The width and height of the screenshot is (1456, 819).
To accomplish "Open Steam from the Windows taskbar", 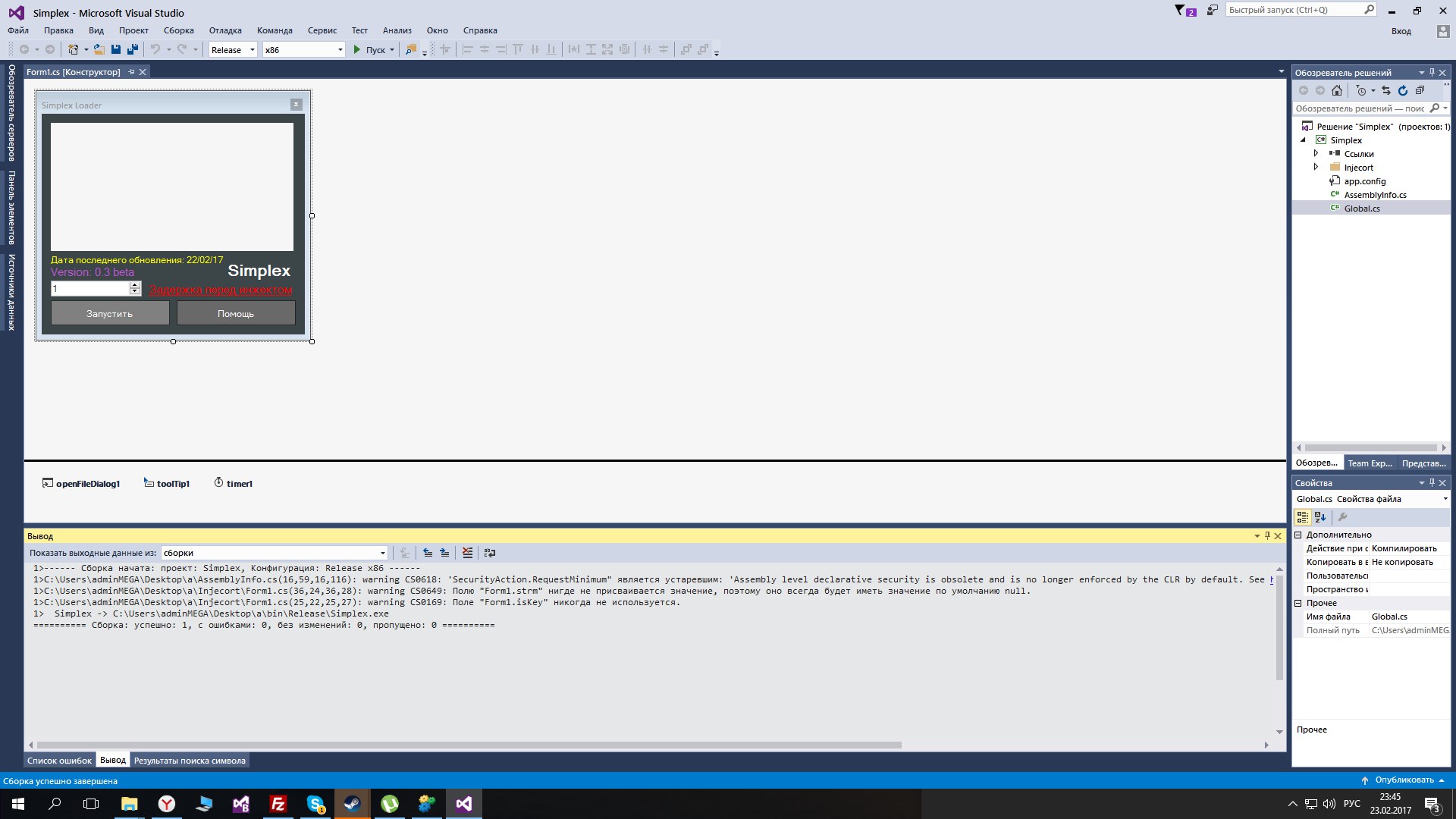I will pyautogui.click(x=352, y=804).
